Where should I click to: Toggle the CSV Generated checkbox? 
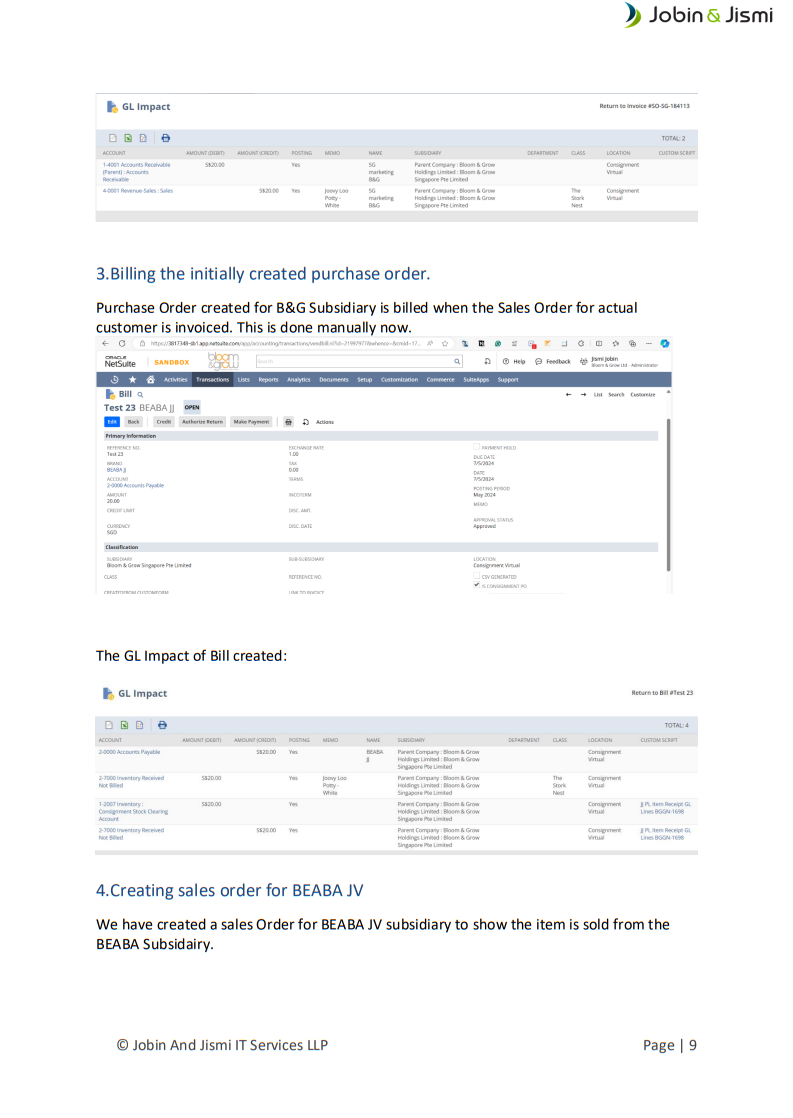[x=477, y=576]
